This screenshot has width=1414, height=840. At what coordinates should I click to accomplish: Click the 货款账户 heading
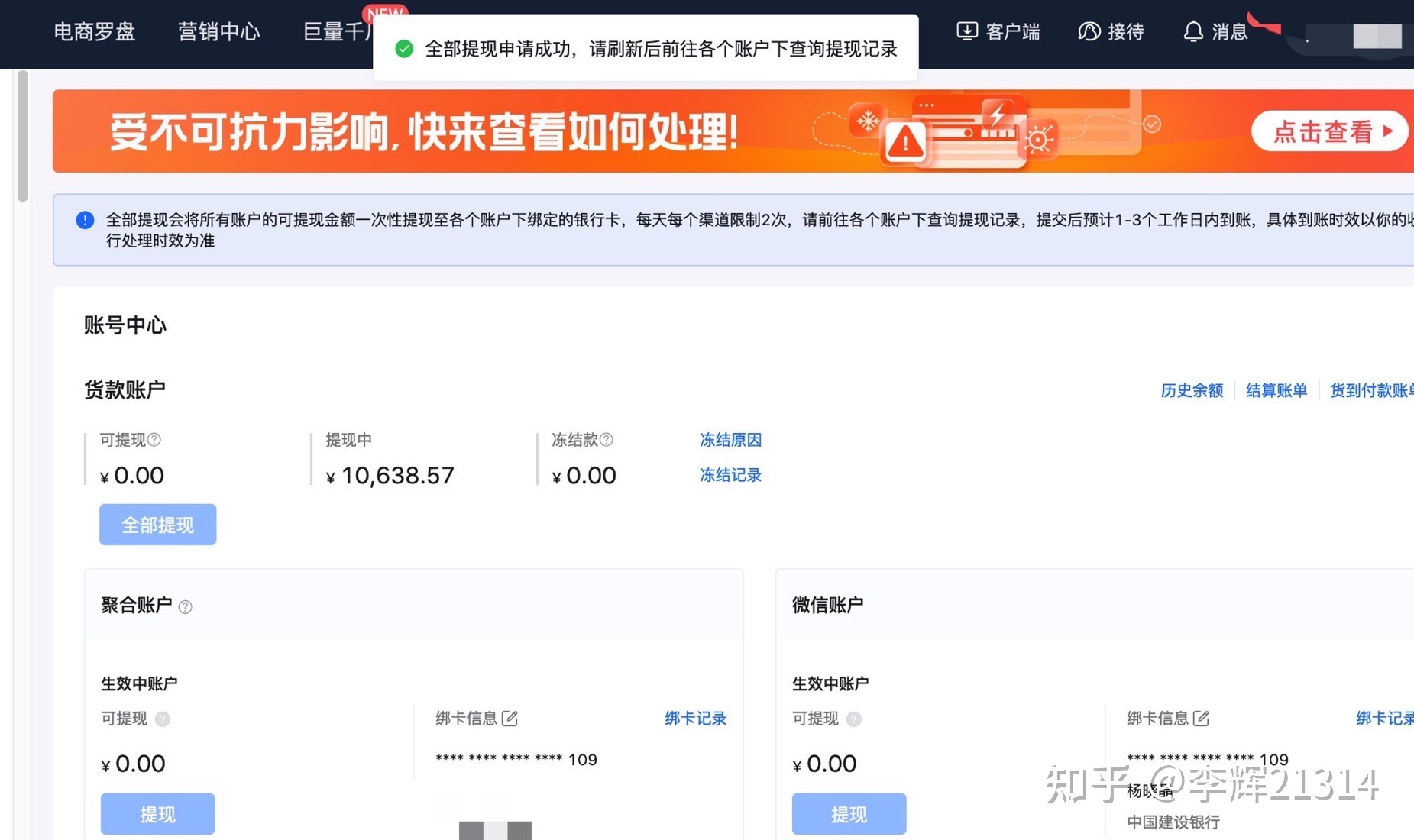point(125,390)
